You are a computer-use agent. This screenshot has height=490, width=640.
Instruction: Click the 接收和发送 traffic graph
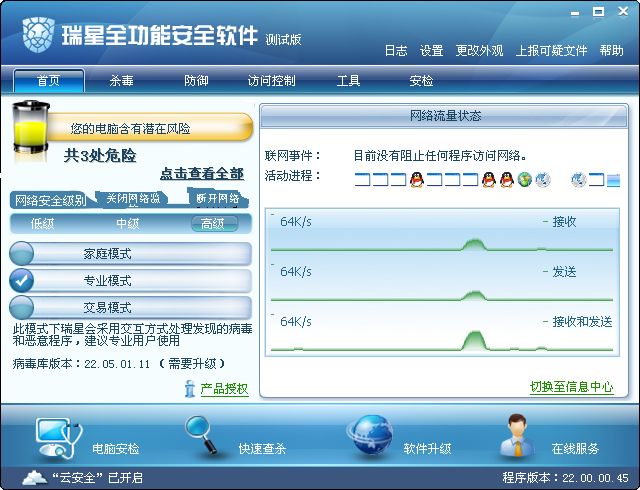pyautogui.click(x=442, y=333)
